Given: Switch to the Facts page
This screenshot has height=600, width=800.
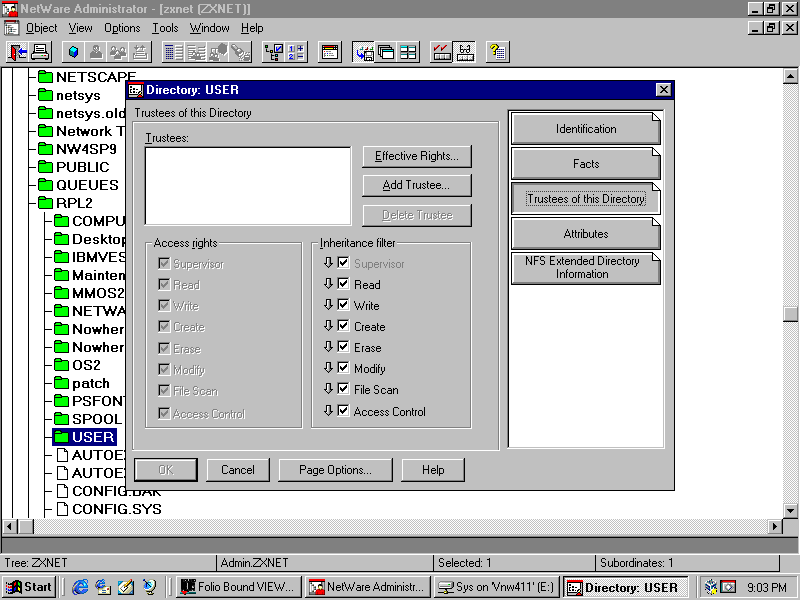Looking at the screenshot, I should [x=586, y=164].
